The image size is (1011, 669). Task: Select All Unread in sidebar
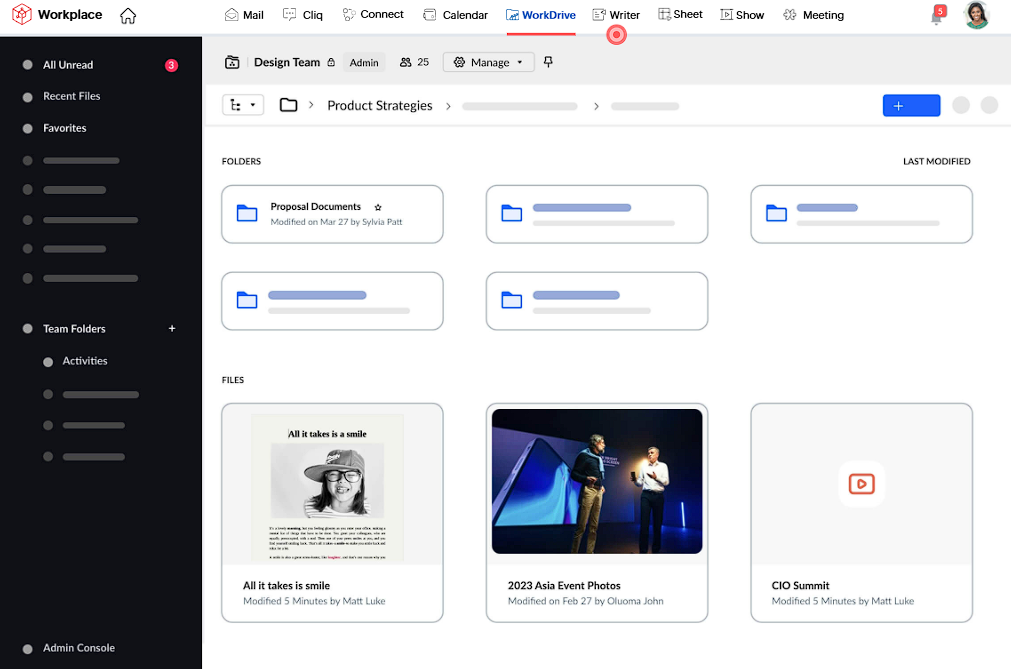pos(68,65)
